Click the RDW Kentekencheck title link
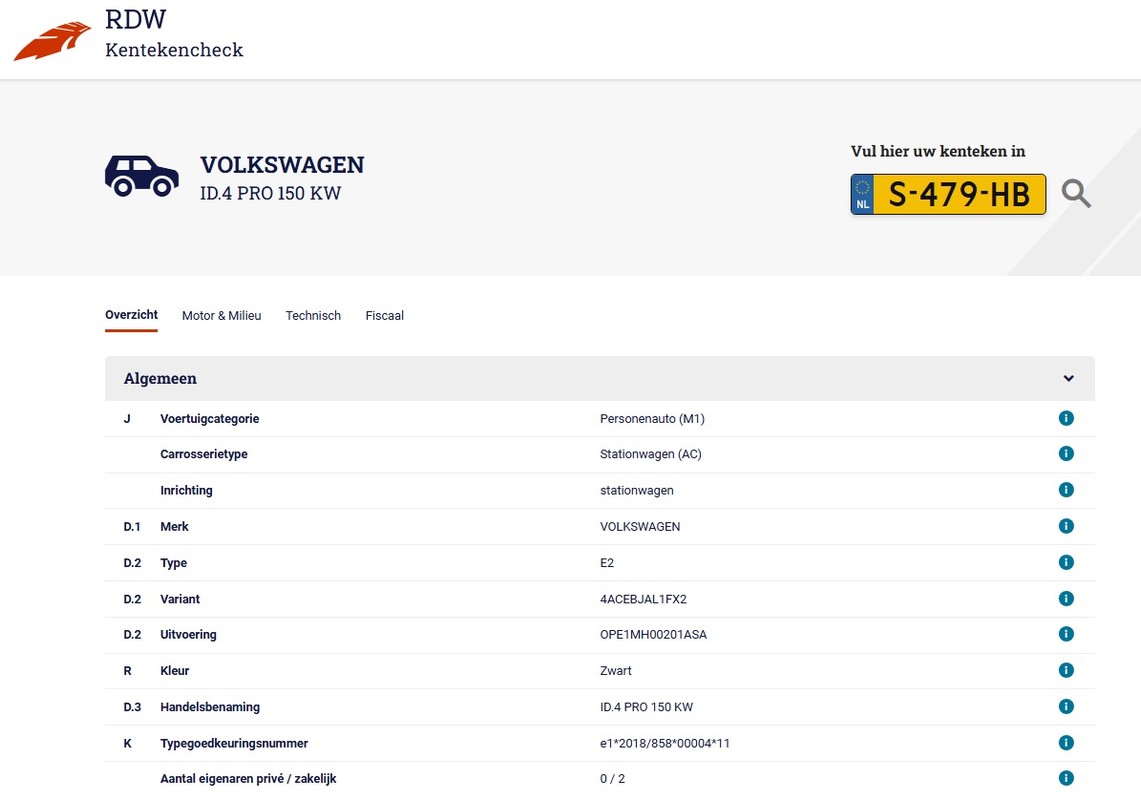1141x800 pixels. (x=174, y=34)
